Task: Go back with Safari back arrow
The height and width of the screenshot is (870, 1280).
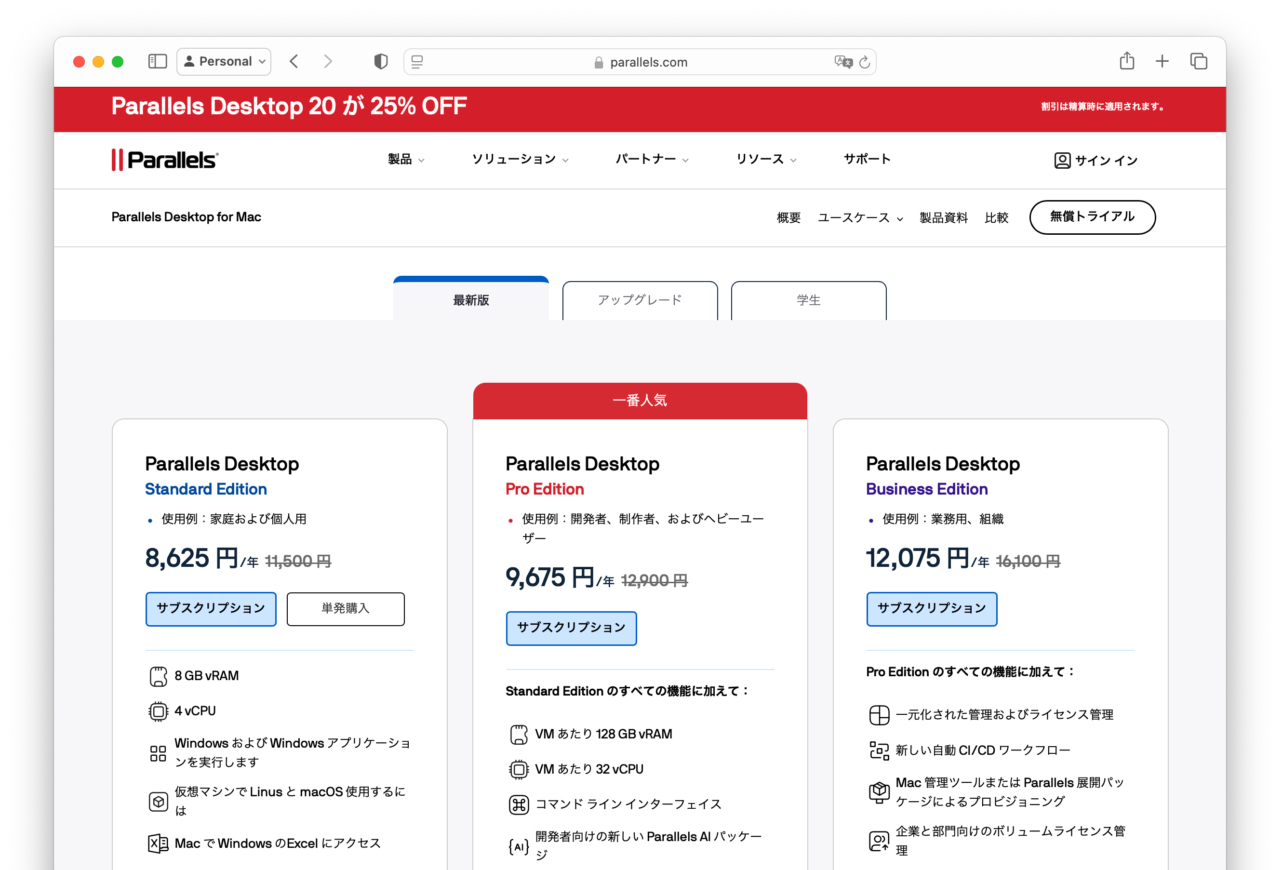Action: [294, 61]
